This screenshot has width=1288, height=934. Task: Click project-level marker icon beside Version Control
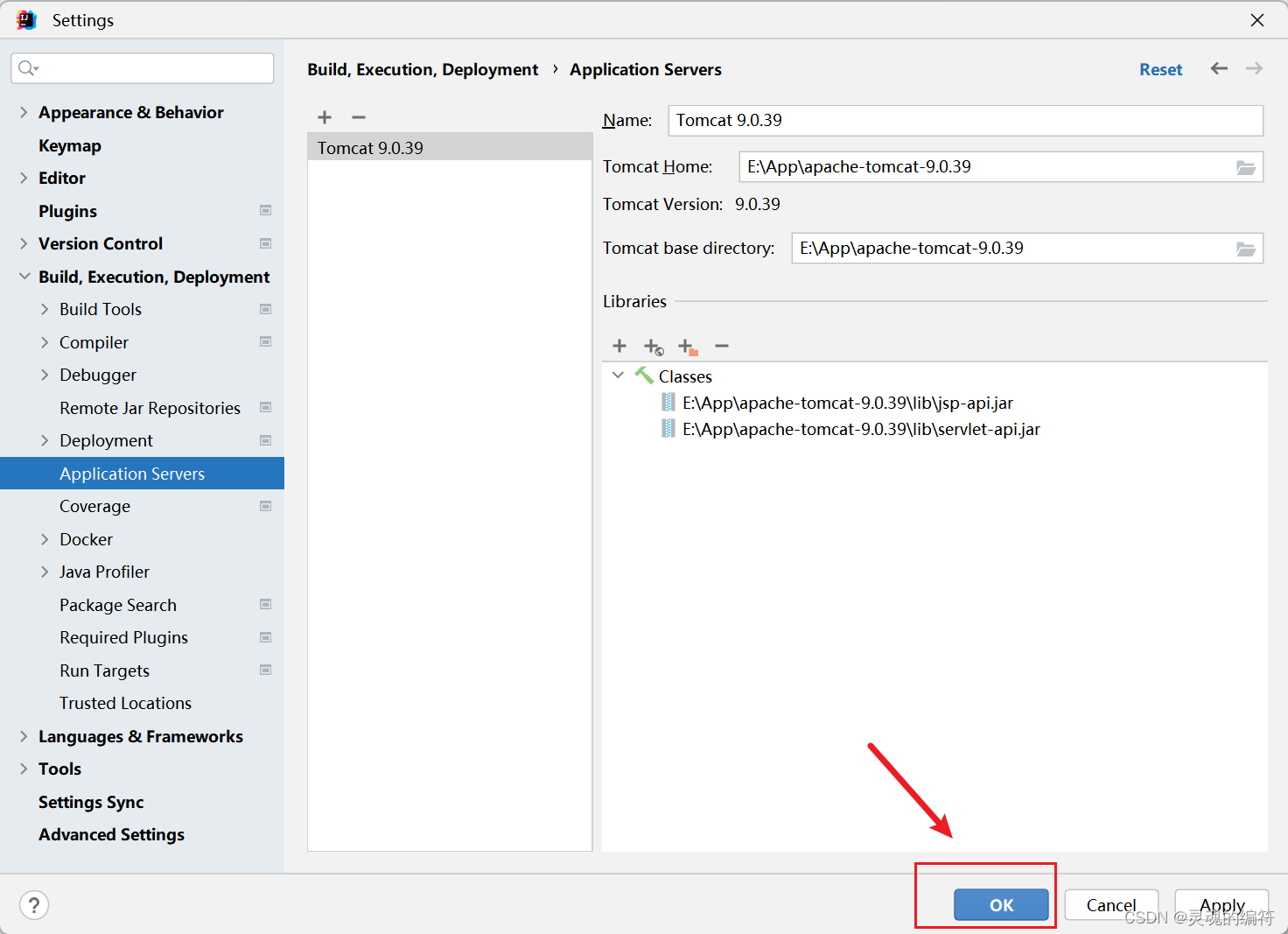(265, 243)
